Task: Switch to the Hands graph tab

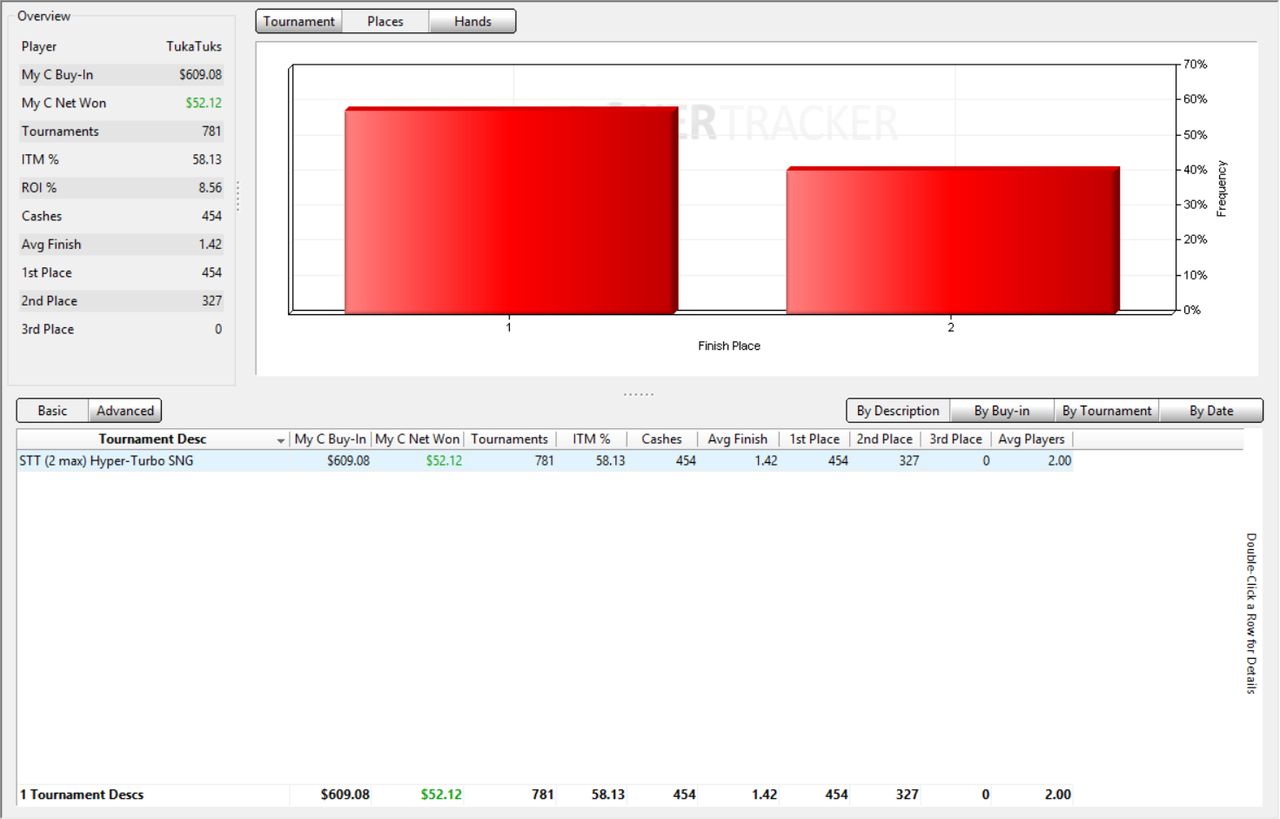Action: [x=472, y=21]
